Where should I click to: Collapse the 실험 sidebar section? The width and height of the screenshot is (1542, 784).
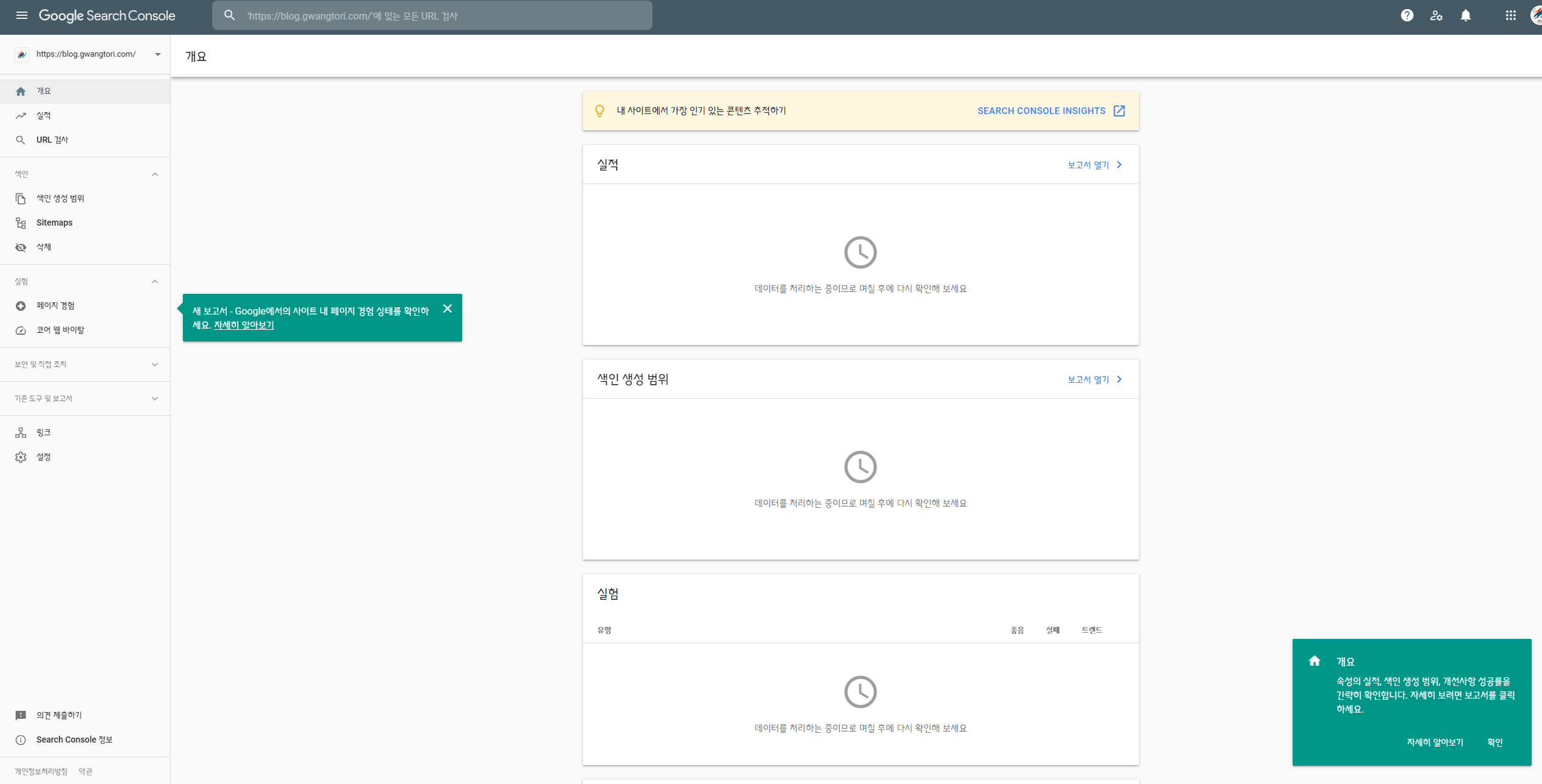(x=155, y=282)
